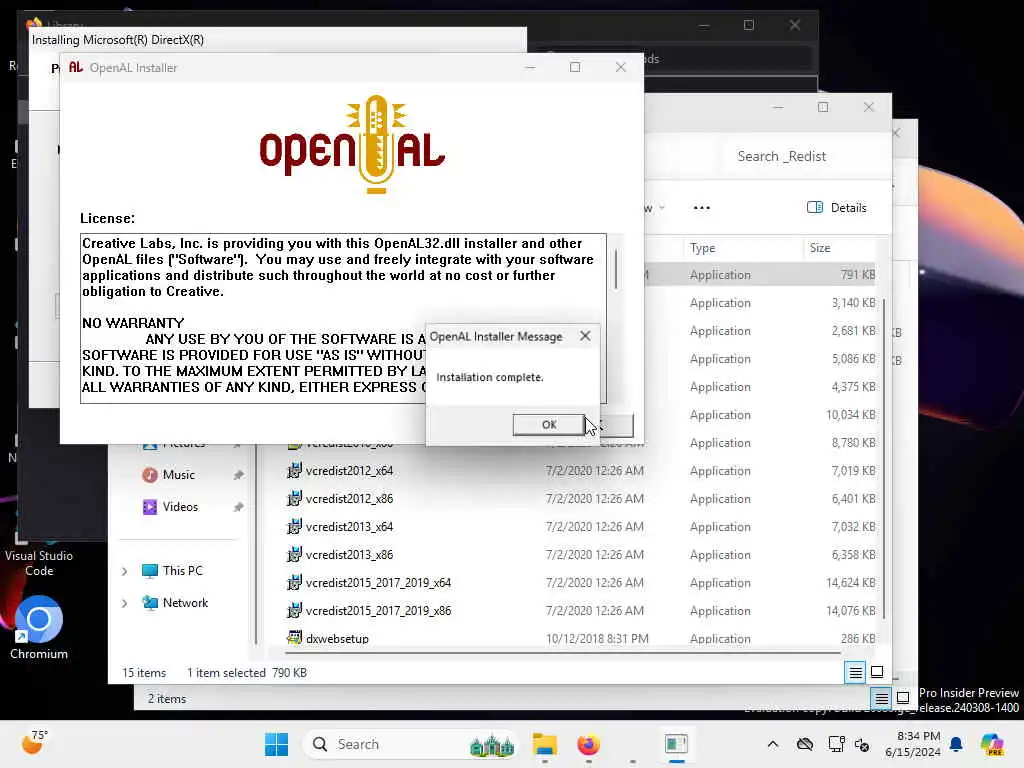Open the See more (three dots) Explorer menu
This screenshot has height=768, width=1024.
point(701,208)
